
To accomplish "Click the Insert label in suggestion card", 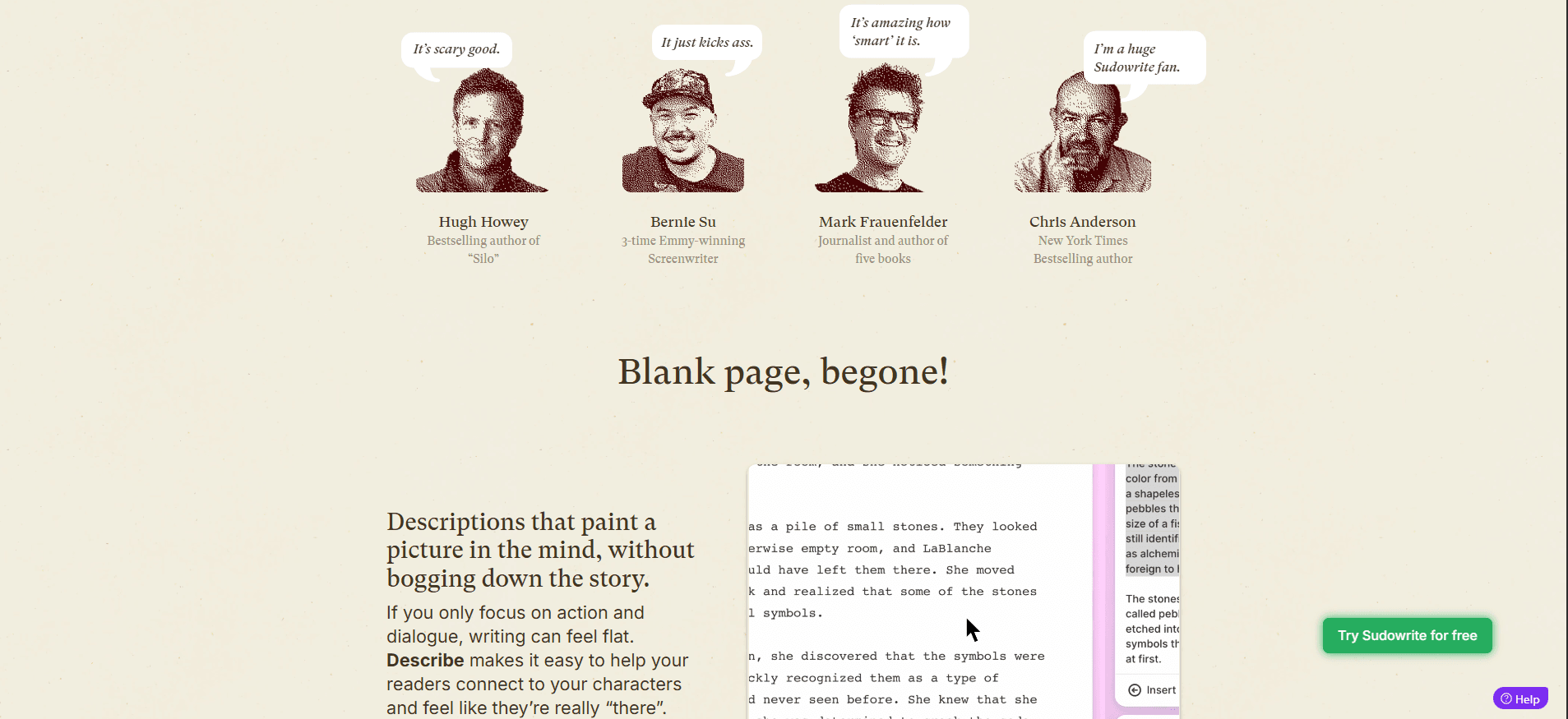I will pos(1161,690).
